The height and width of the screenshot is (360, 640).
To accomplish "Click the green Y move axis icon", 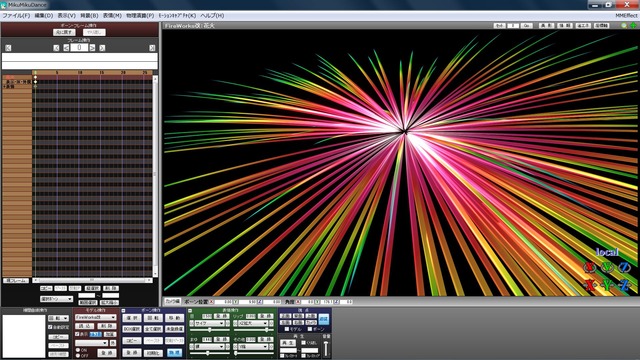I will pos(607,285).
